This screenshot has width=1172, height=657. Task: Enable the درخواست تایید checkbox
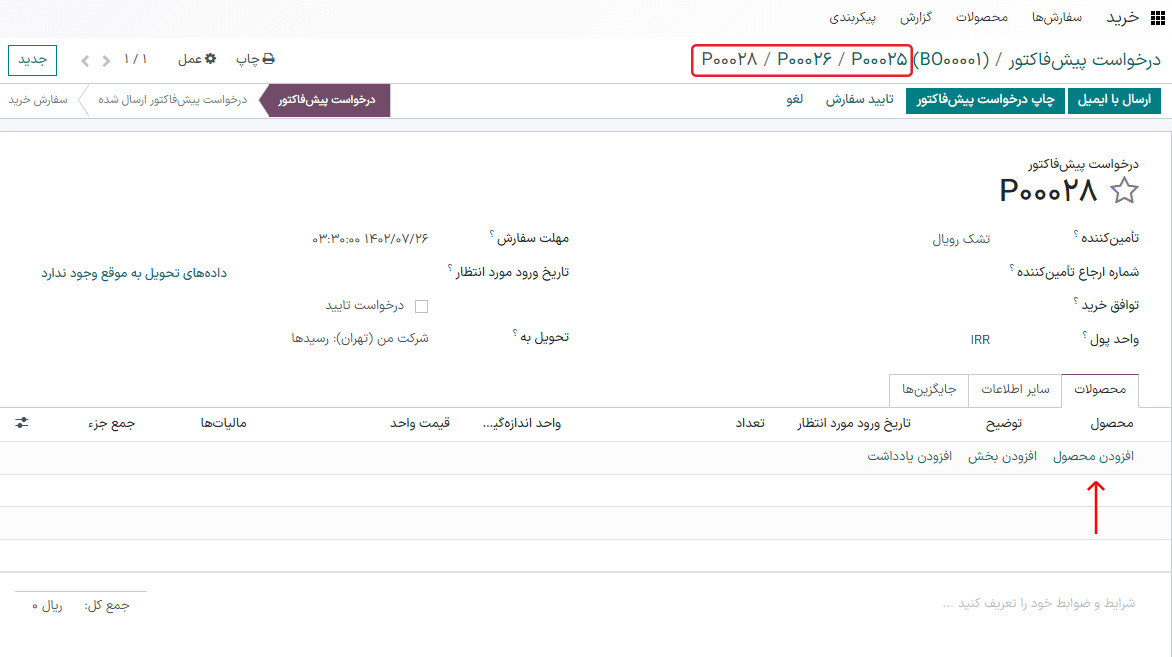[x=421, y=305]
